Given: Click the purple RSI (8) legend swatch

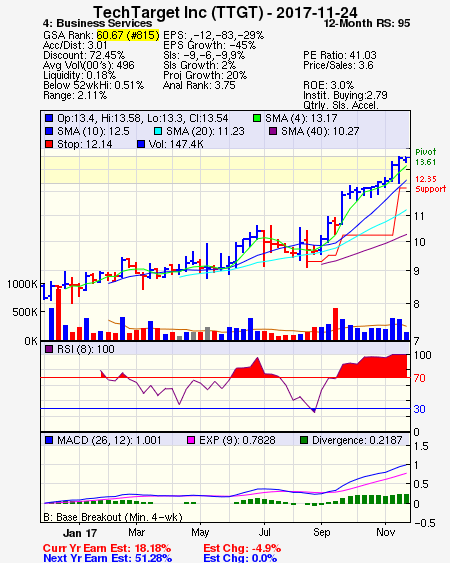Looking at the screenshot, I should click(x=49, y=349).
